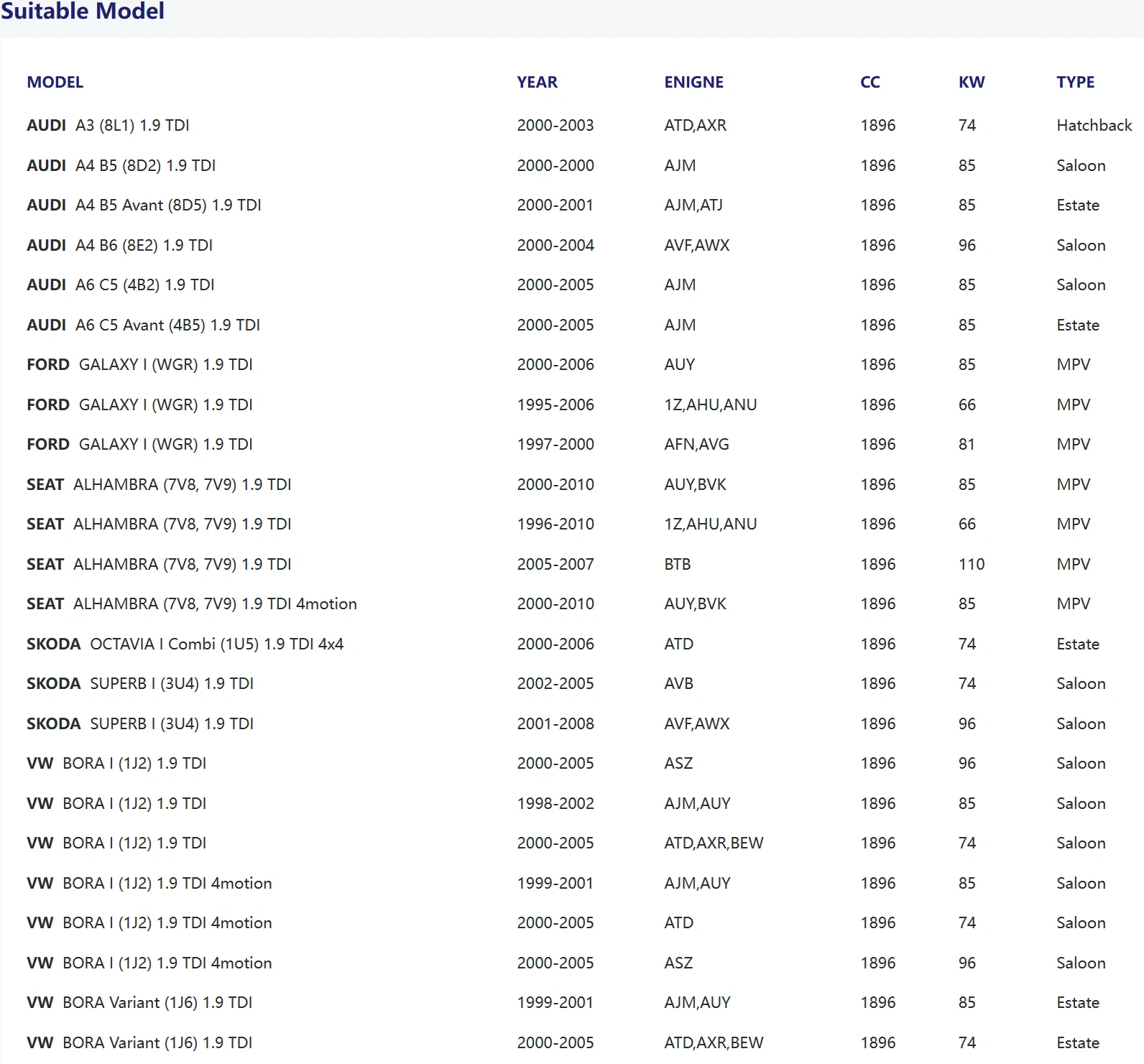Select the year cell 2001-2008
Screen dimensions: 1144x1064
point(555,723)
